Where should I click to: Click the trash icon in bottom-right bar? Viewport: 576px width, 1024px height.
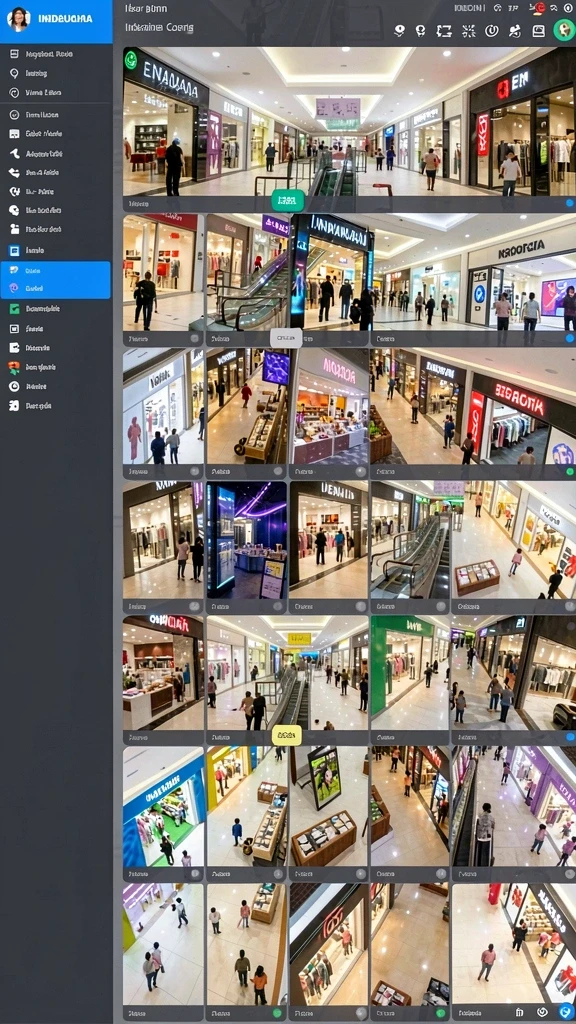pos(519,1012)
